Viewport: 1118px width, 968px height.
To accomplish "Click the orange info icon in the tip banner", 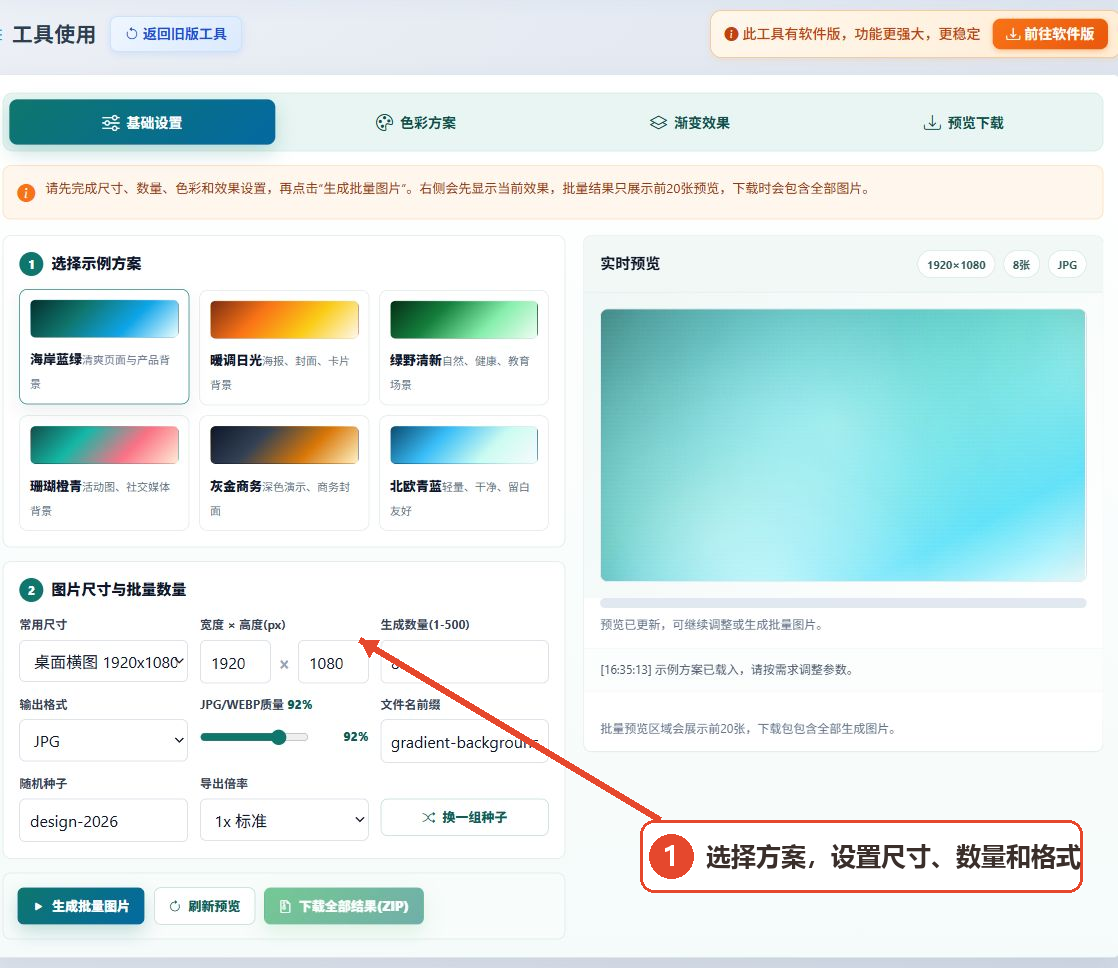I will 26,192.
